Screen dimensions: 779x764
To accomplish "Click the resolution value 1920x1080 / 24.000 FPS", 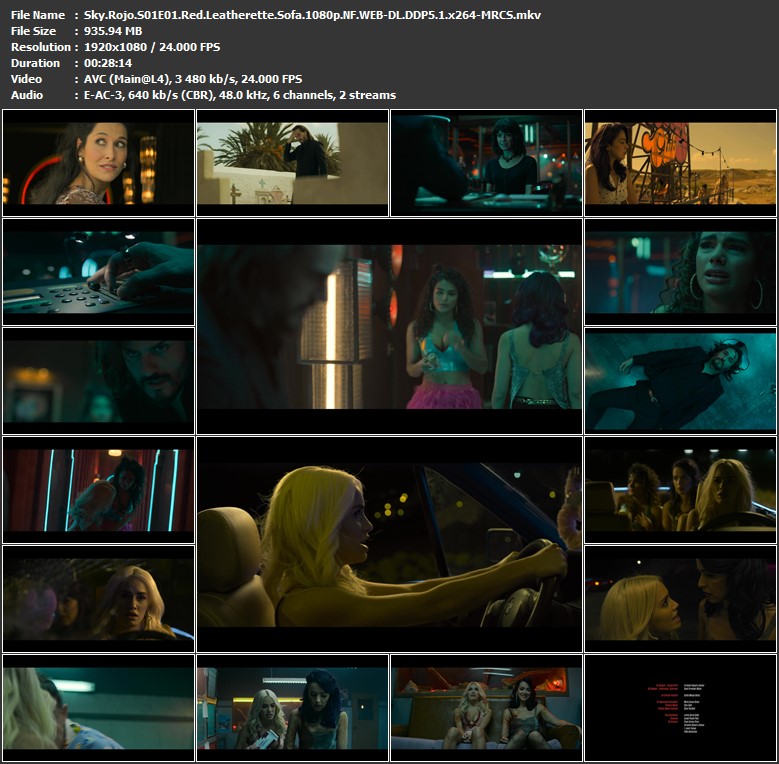I will point(152,47).
